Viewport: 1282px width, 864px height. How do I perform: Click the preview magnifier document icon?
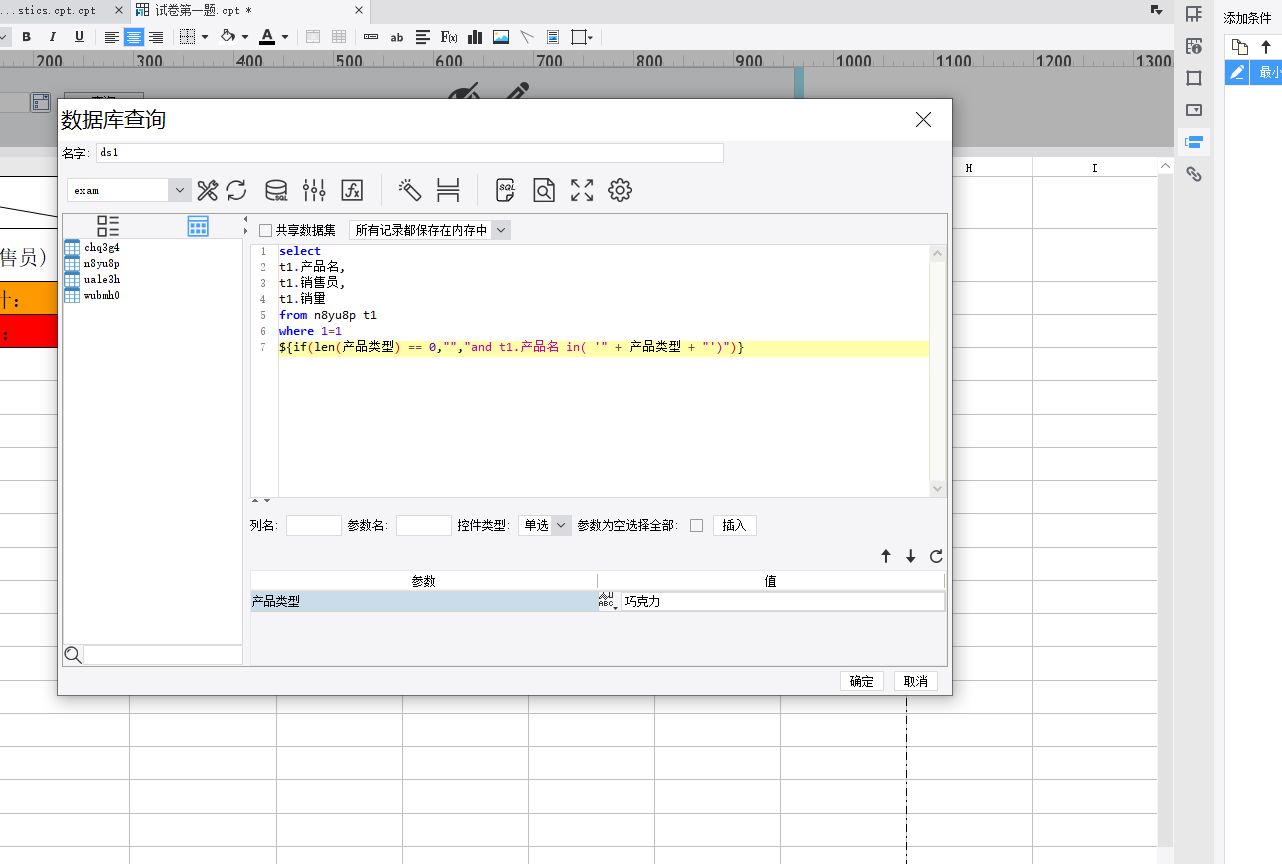543,190
